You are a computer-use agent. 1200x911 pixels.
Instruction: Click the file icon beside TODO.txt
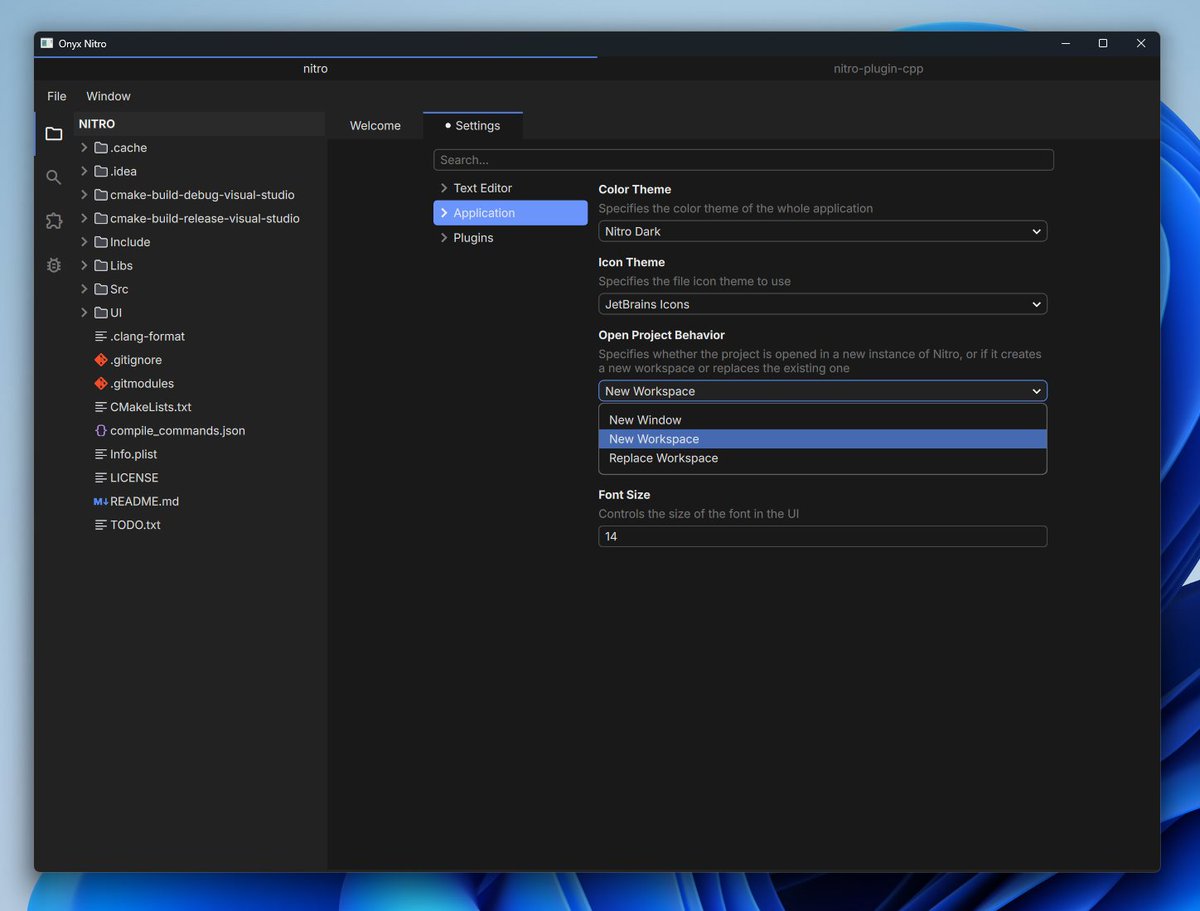click(100, 525)
